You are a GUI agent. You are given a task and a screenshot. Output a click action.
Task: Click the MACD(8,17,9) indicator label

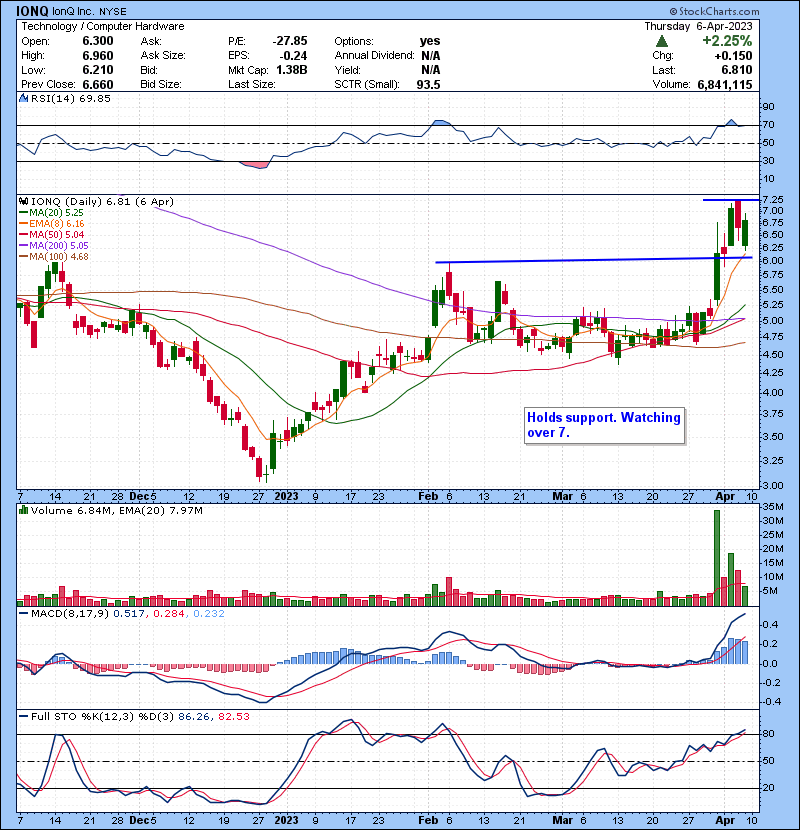coord(70,614)
